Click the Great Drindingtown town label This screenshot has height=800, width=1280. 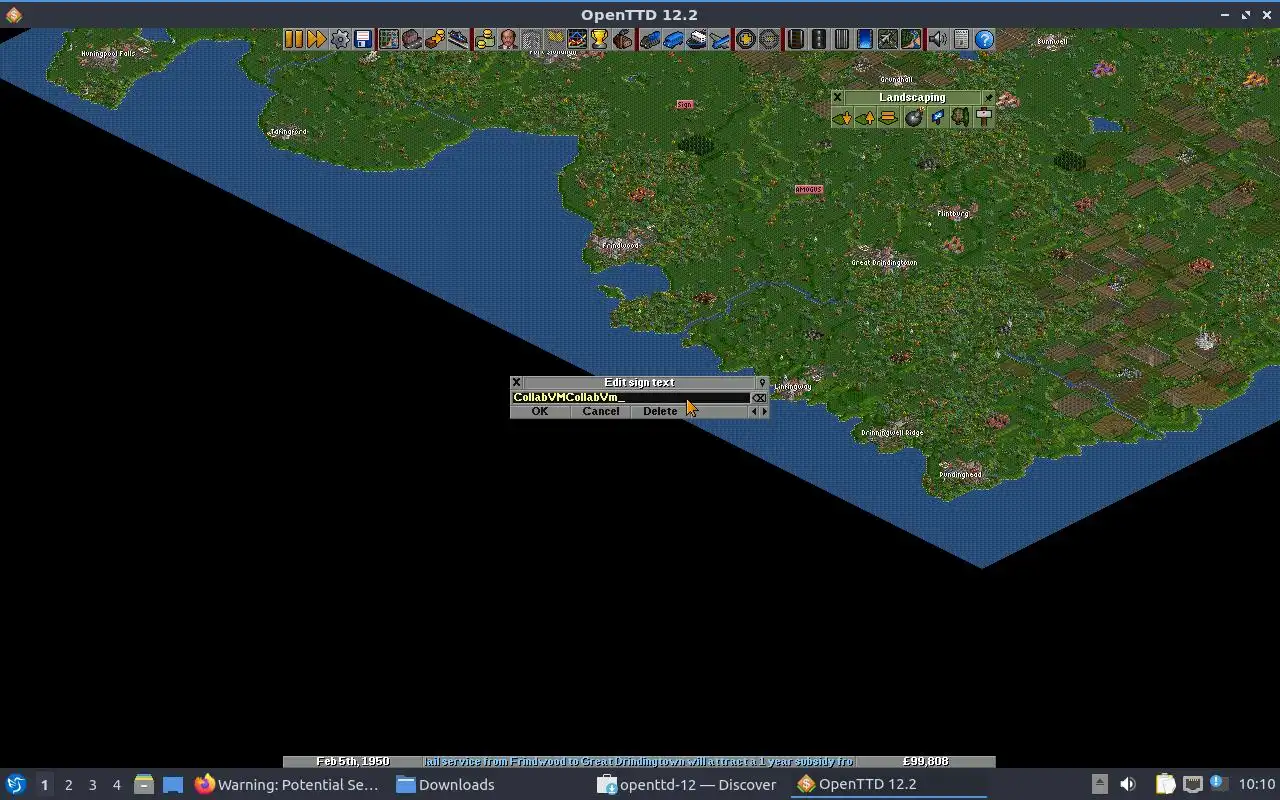pyautogui.click(x=884, y=263)
